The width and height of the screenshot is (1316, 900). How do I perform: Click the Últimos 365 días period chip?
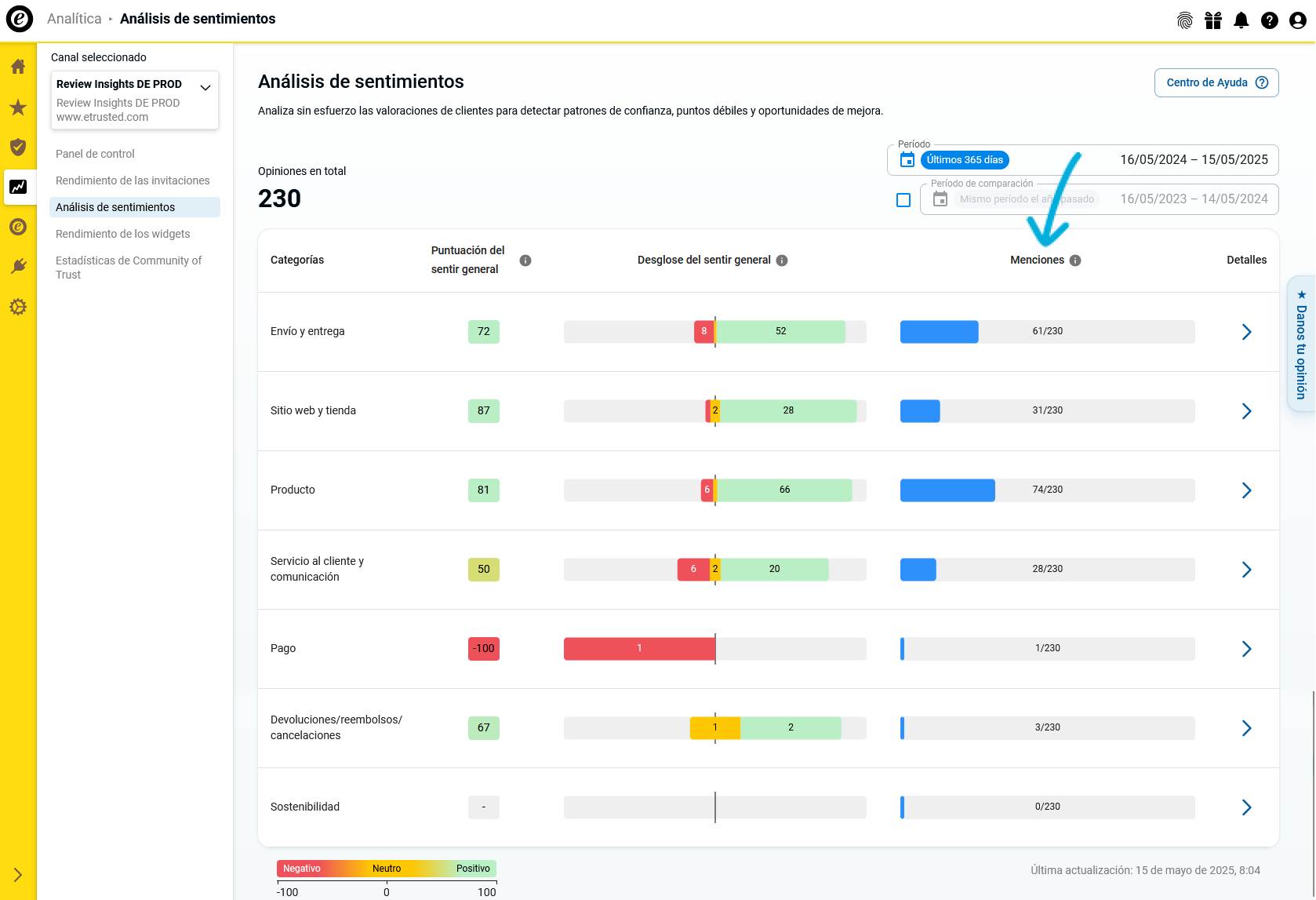coord(965,160)
